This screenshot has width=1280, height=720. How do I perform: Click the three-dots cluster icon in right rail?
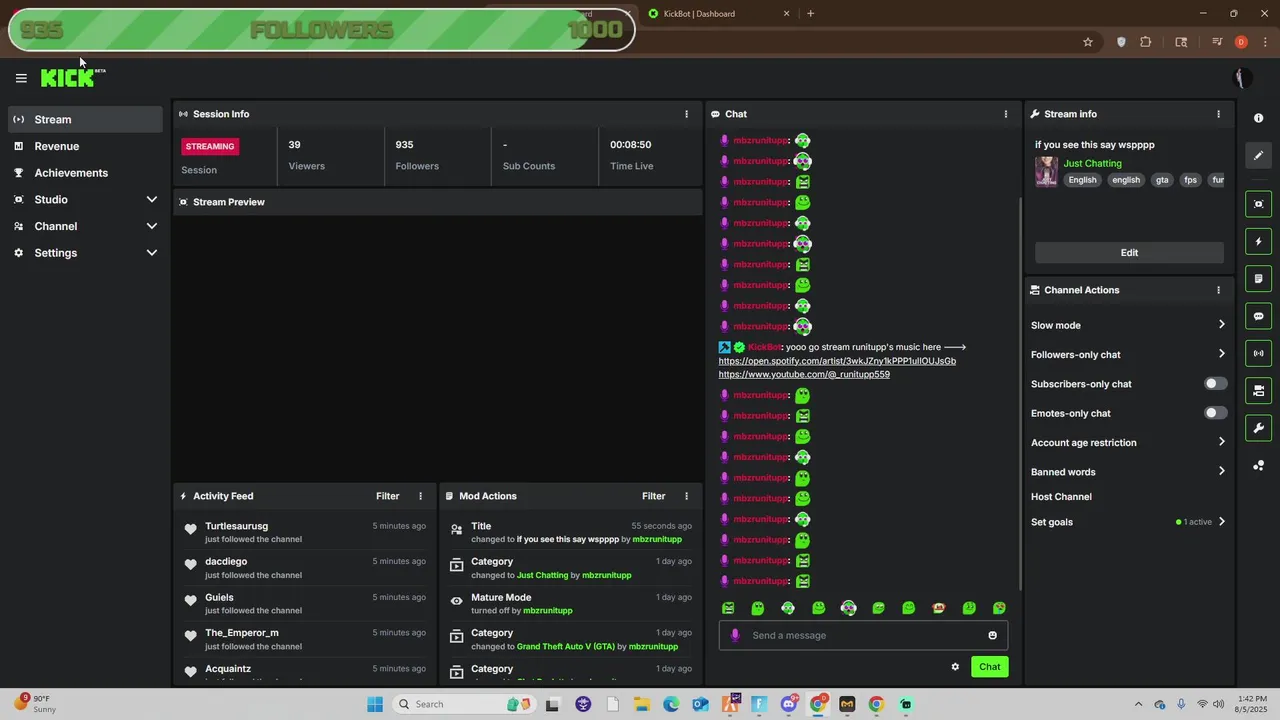[x=1258, y=465]
